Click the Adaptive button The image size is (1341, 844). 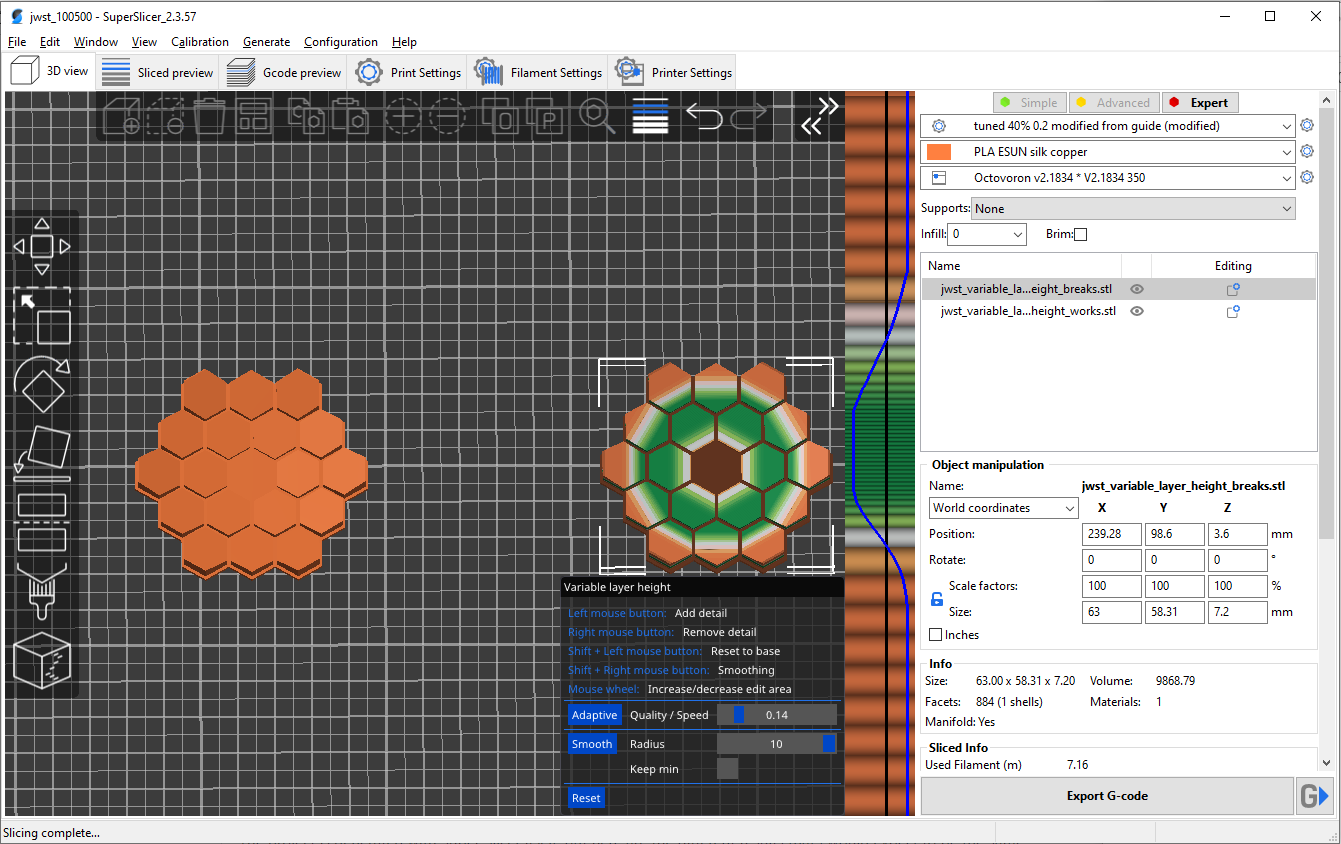pyautogui.click(x=595, y=715)
